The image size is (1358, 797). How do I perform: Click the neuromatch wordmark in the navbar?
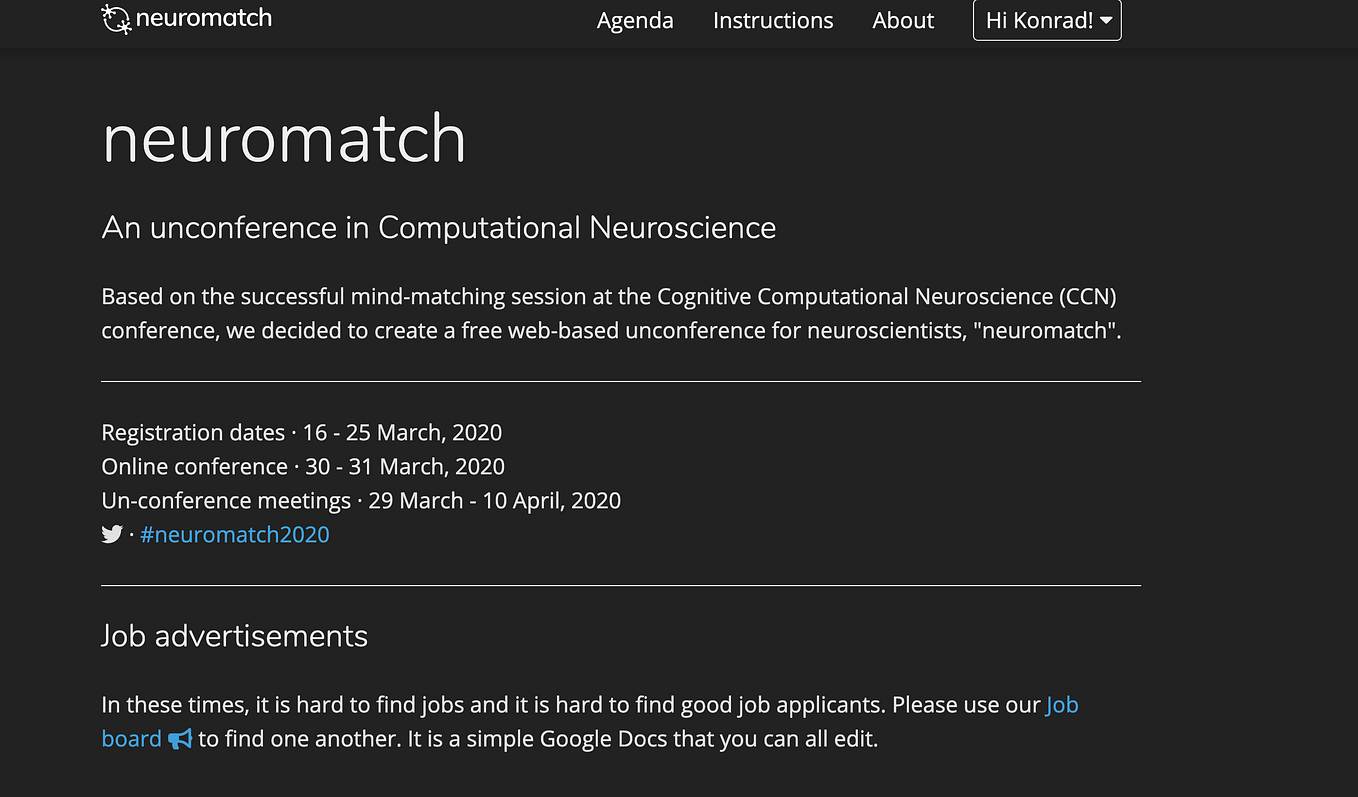pos(205,17)
